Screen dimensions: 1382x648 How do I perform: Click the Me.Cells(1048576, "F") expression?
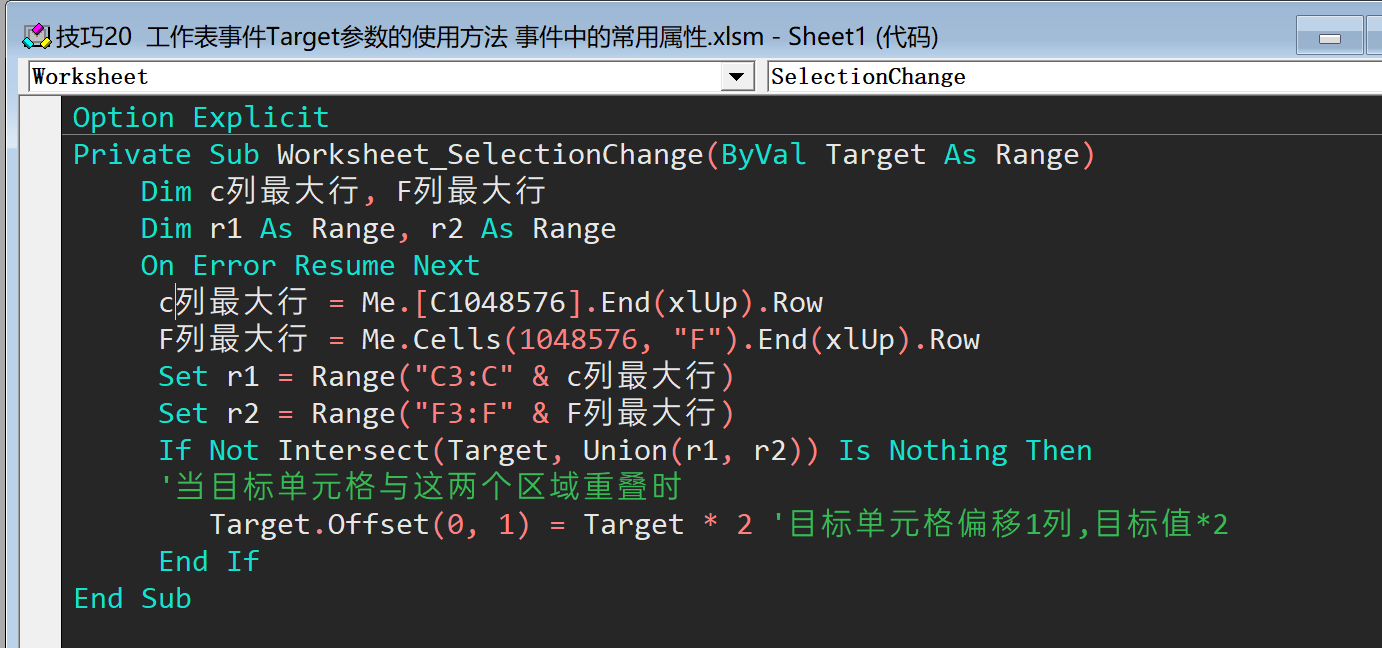(550, 340)
